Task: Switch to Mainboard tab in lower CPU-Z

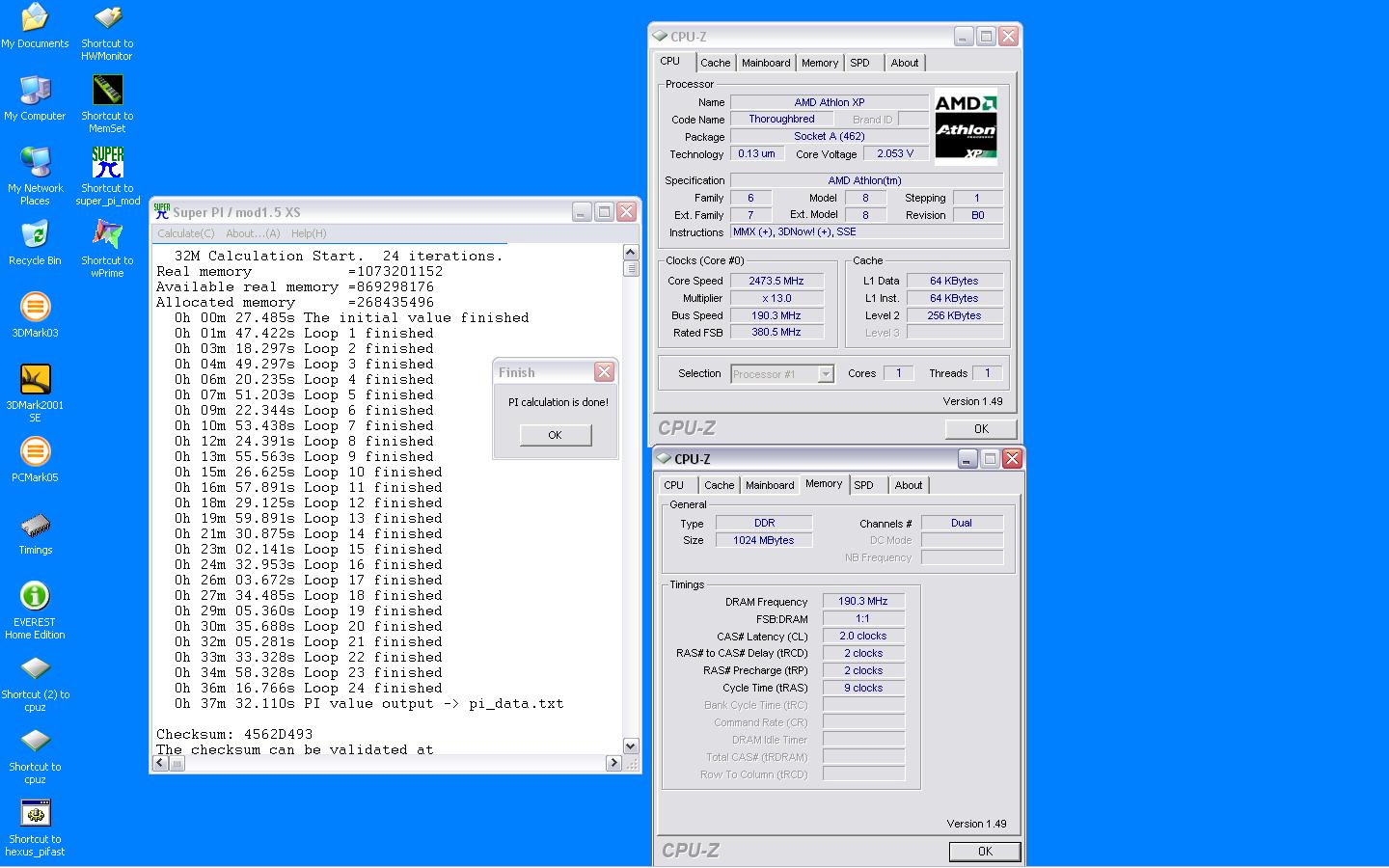Action: 770,485
